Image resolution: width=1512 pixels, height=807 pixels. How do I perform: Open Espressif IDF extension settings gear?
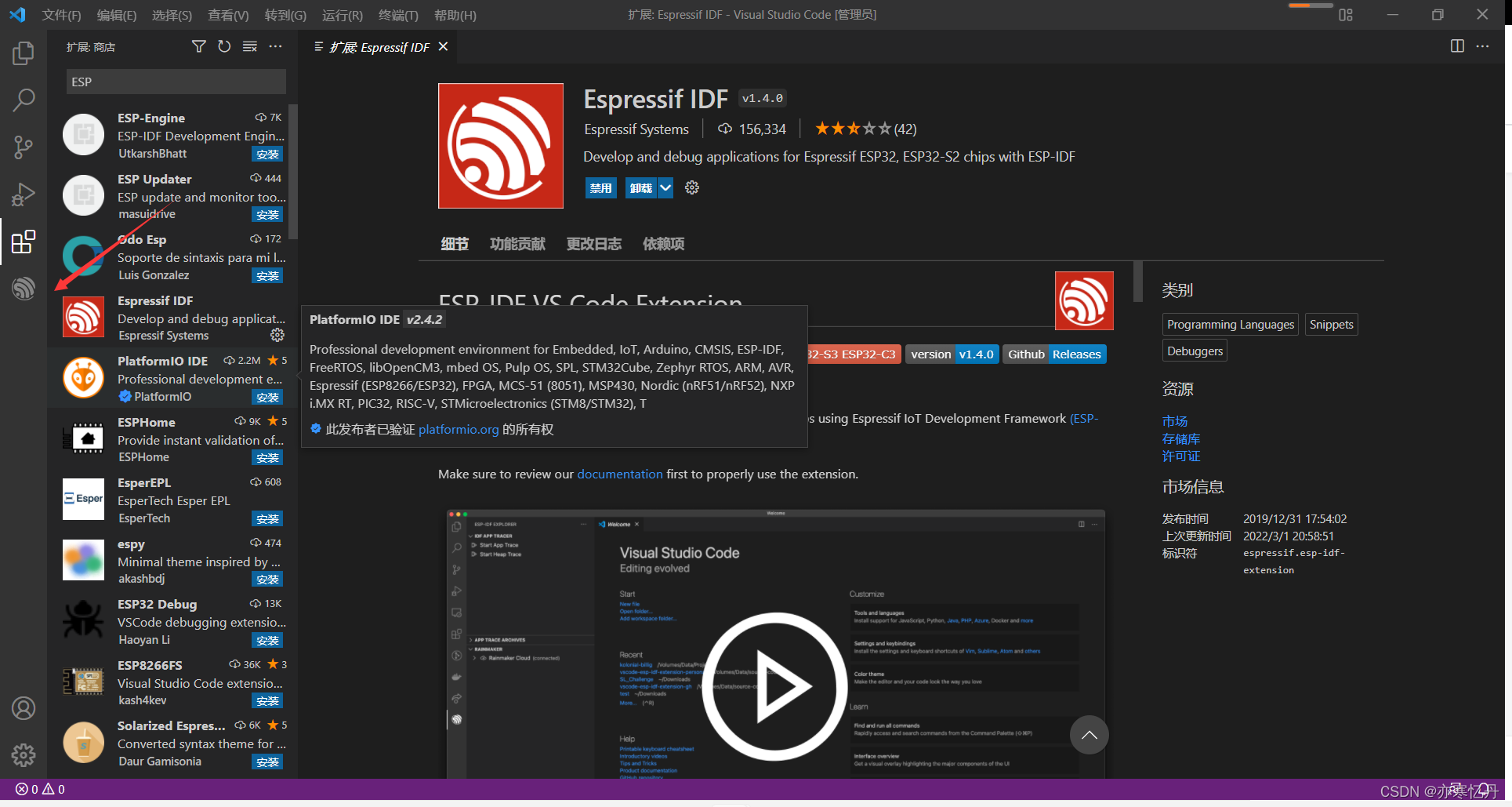692,187
